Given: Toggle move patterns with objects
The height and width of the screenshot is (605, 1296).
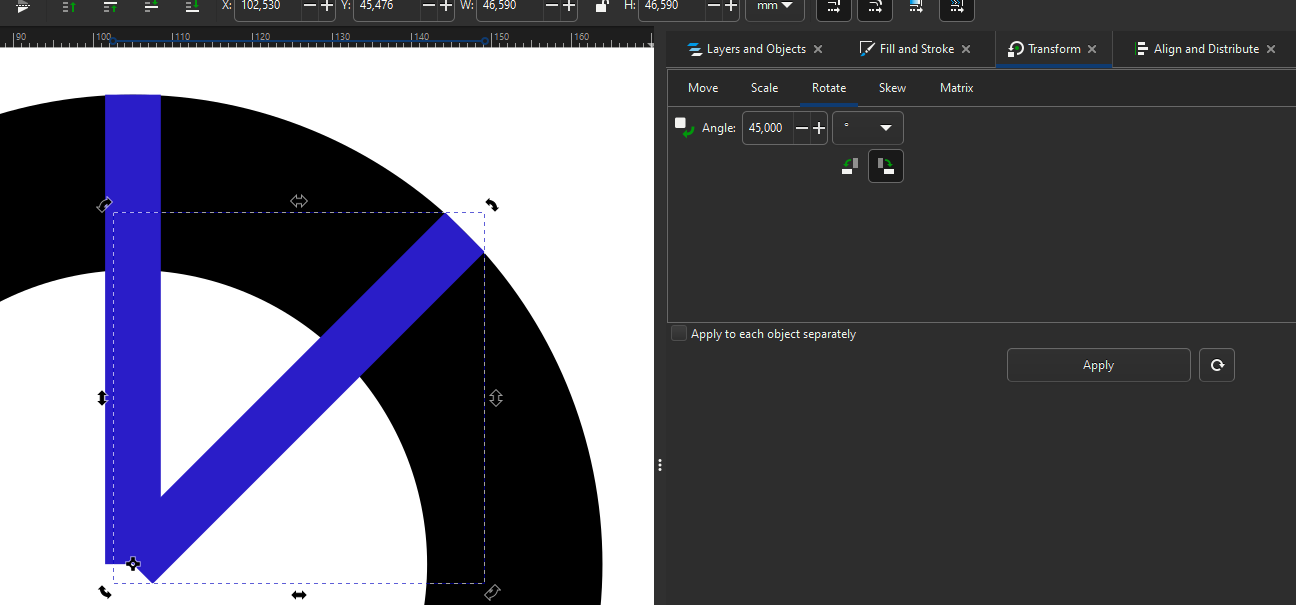Looking at the screenshot, I should 957,7.
